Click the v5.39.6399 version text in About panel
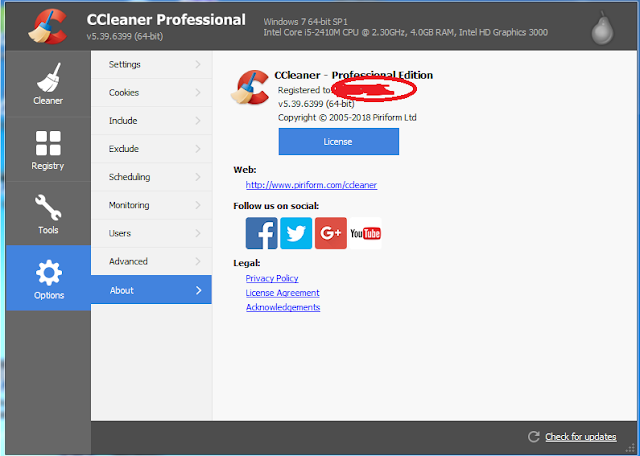 pos(316,104)
